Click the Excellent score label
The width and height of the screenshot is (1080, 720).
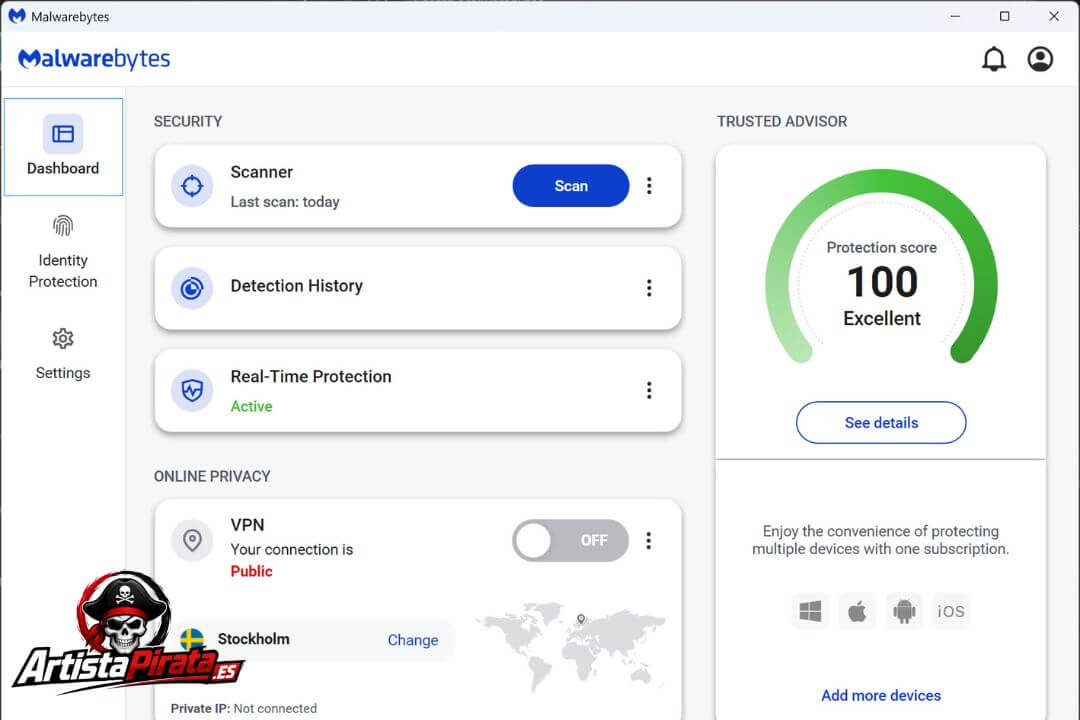click(x=882, y=318)
